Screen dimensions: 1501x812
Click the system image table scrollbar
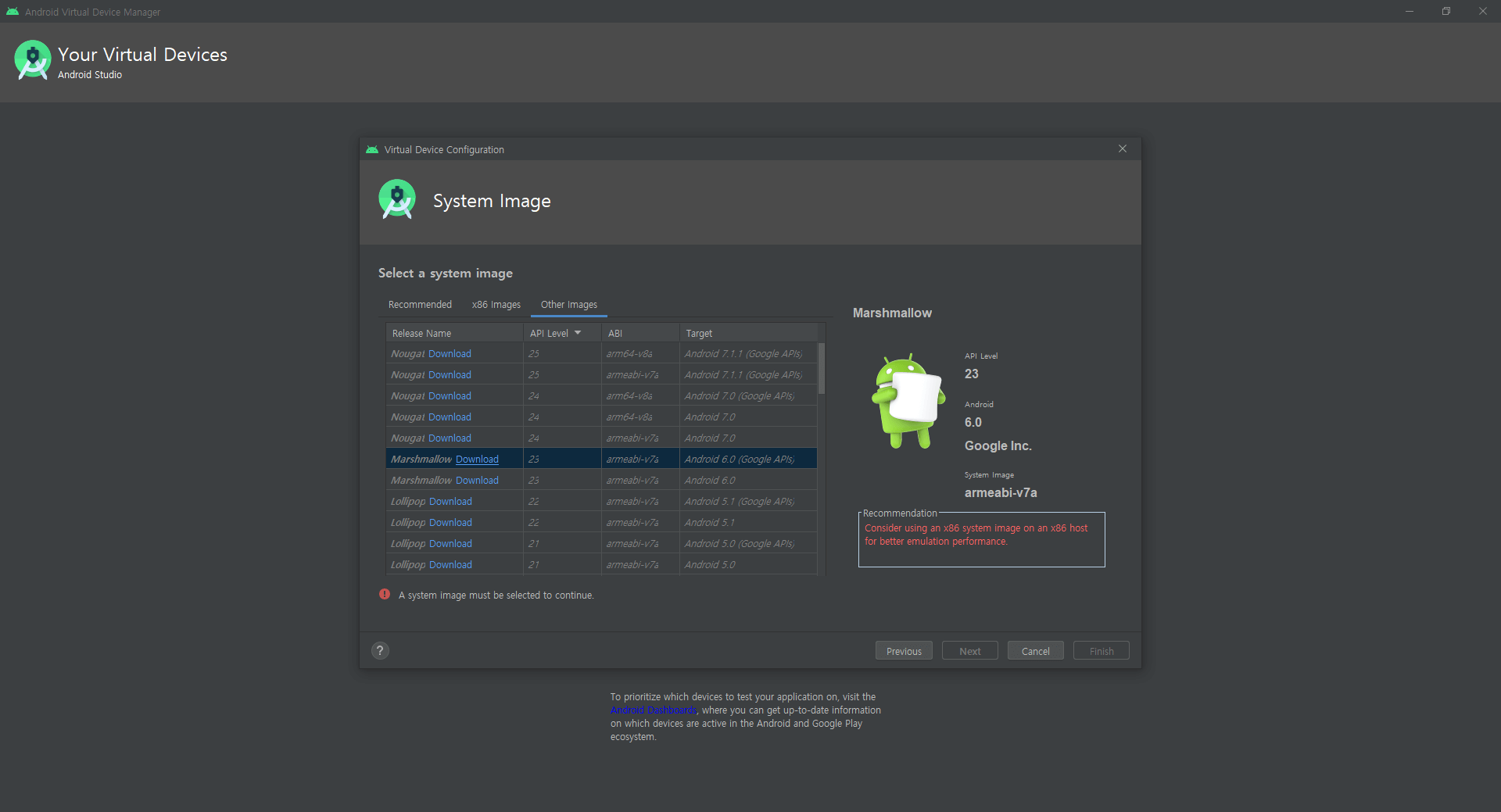pyautogui.click(x=821, y=368)
